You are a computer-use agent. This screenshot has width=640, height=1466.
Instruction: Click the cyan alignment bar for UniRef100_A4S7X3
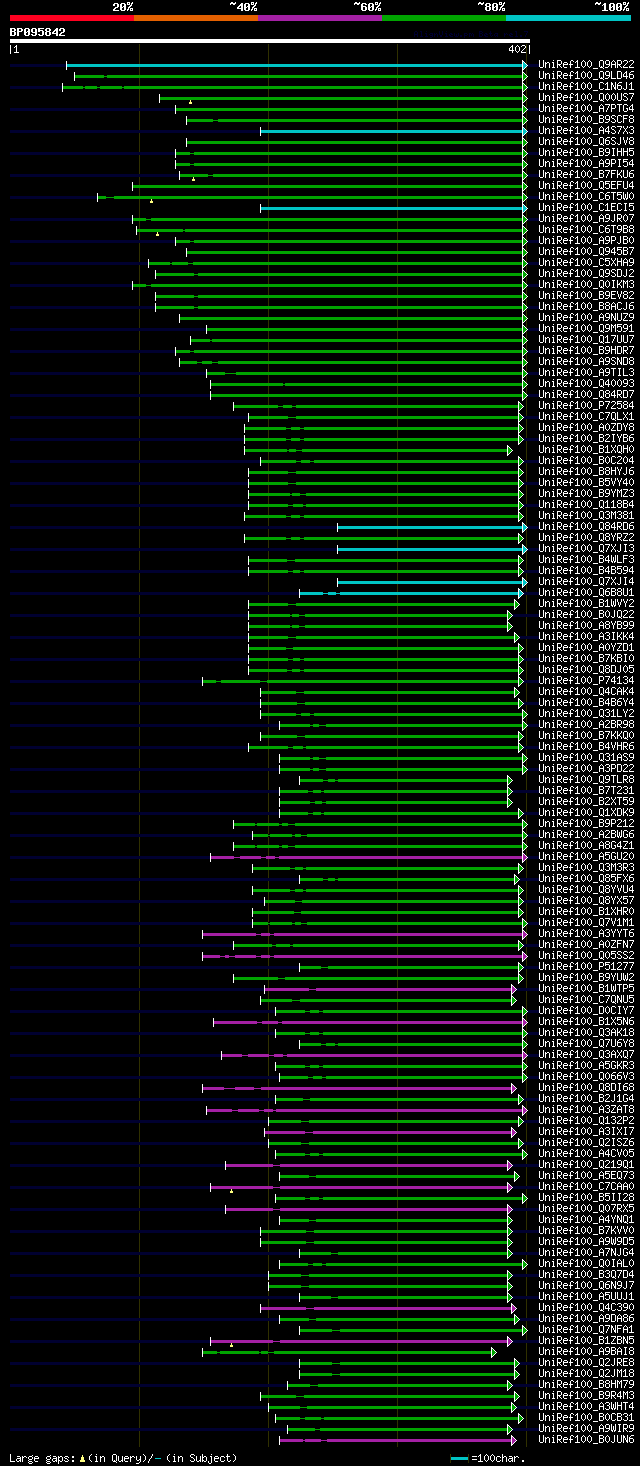(x=393, y=130)
